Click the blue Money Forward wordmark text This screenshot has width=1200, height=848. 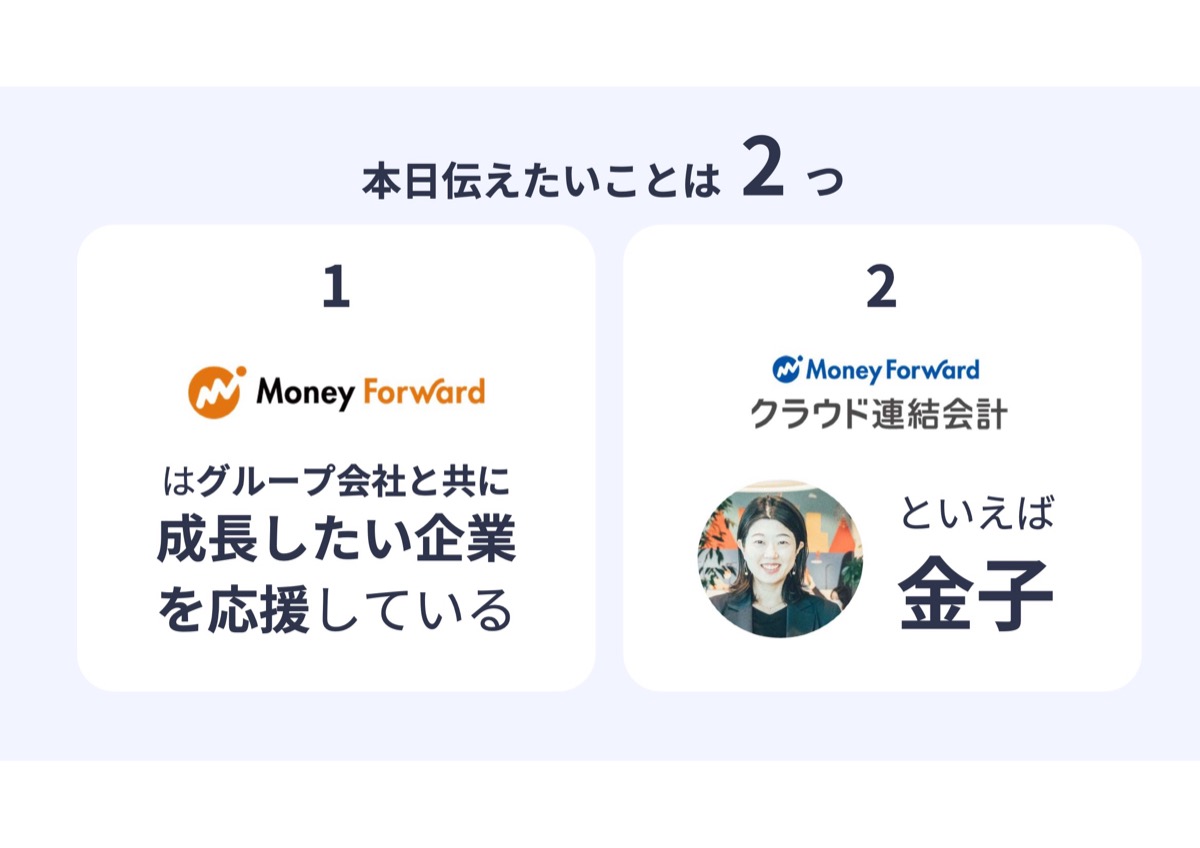[x=893, y=370]
